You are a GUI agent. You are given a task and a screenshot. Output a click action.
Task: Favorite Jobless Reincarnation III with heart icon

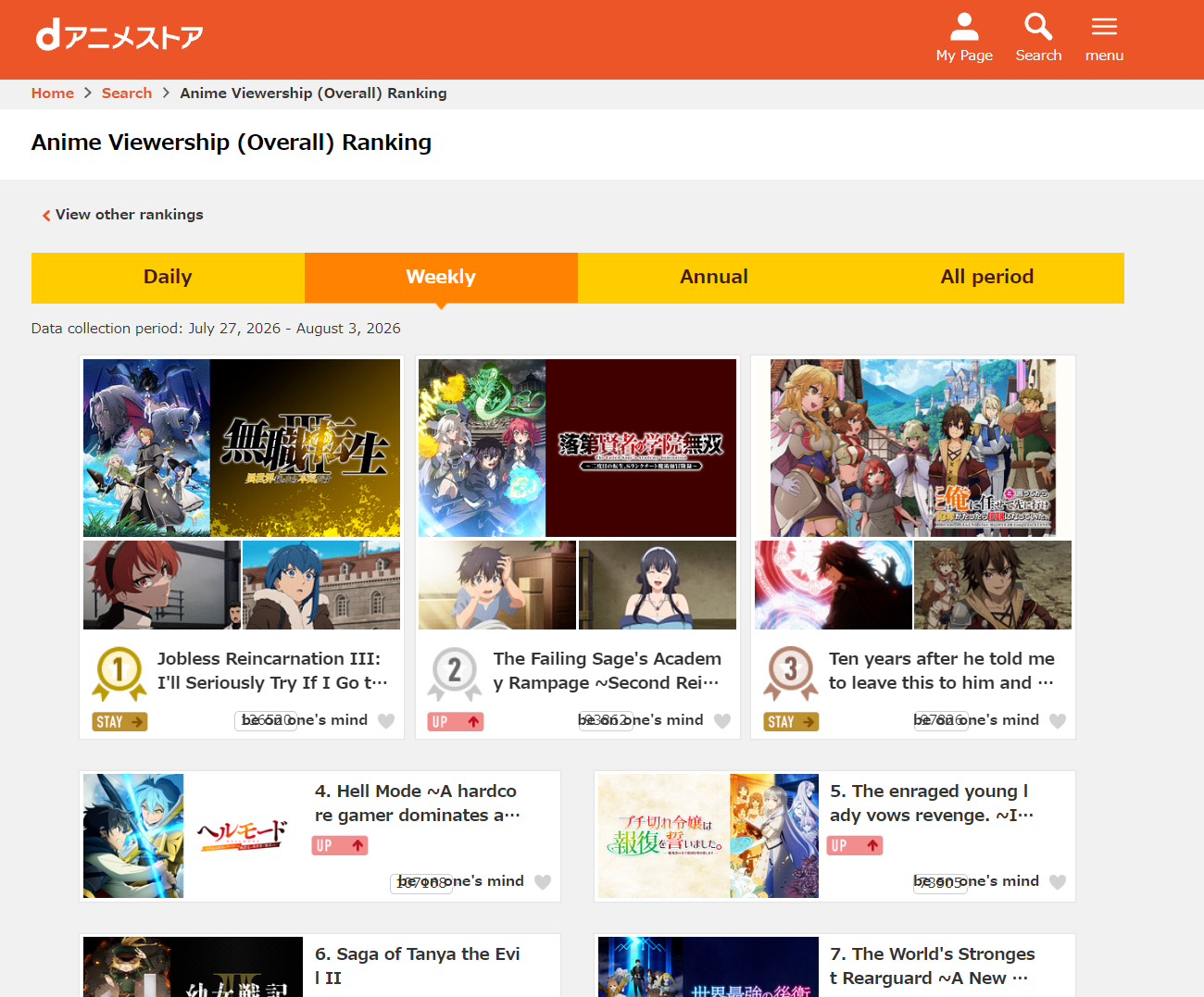coord(386,721)
